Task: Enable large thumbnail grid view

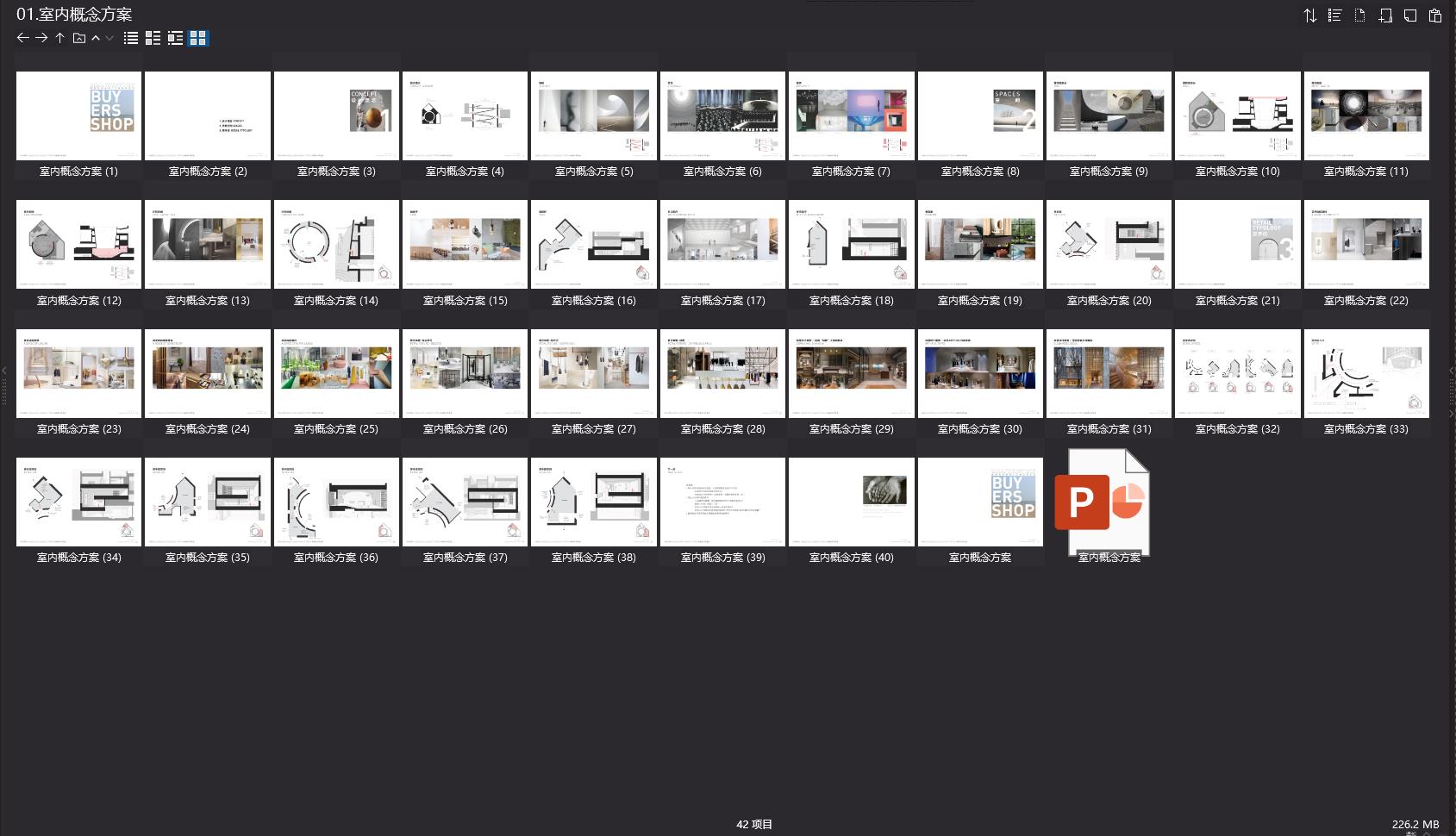Action: pos(198,38)
